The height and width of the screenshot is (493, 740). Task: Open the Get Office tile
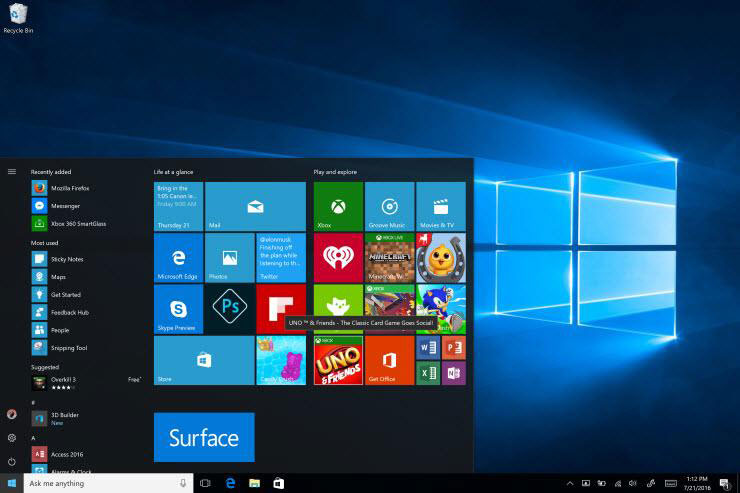(389, 360)
